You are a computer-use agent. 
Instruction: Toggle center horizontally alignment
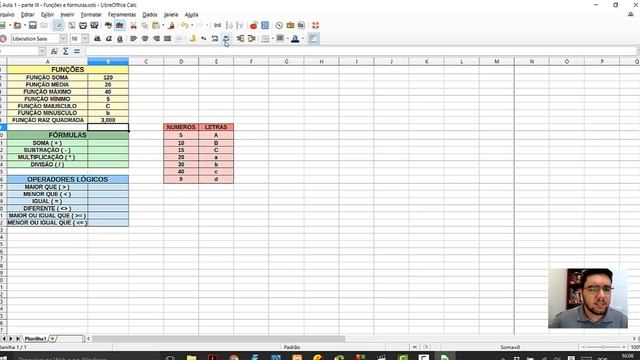click(145, 38)
